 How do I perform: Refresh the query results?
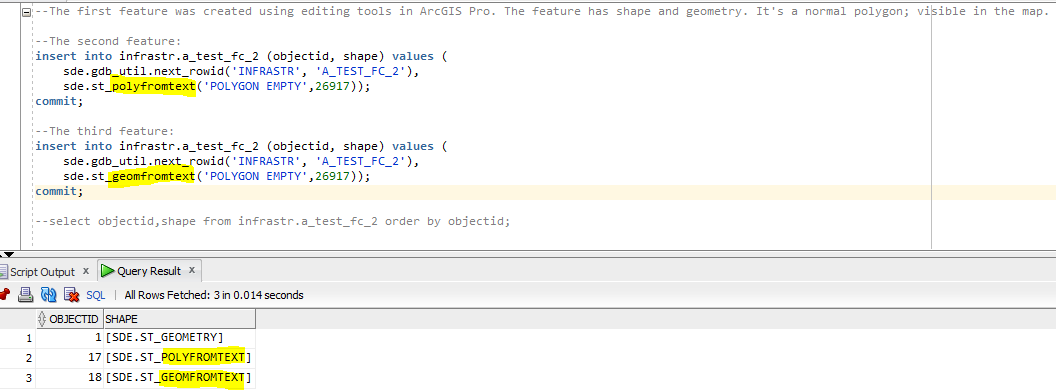[48, 294]
